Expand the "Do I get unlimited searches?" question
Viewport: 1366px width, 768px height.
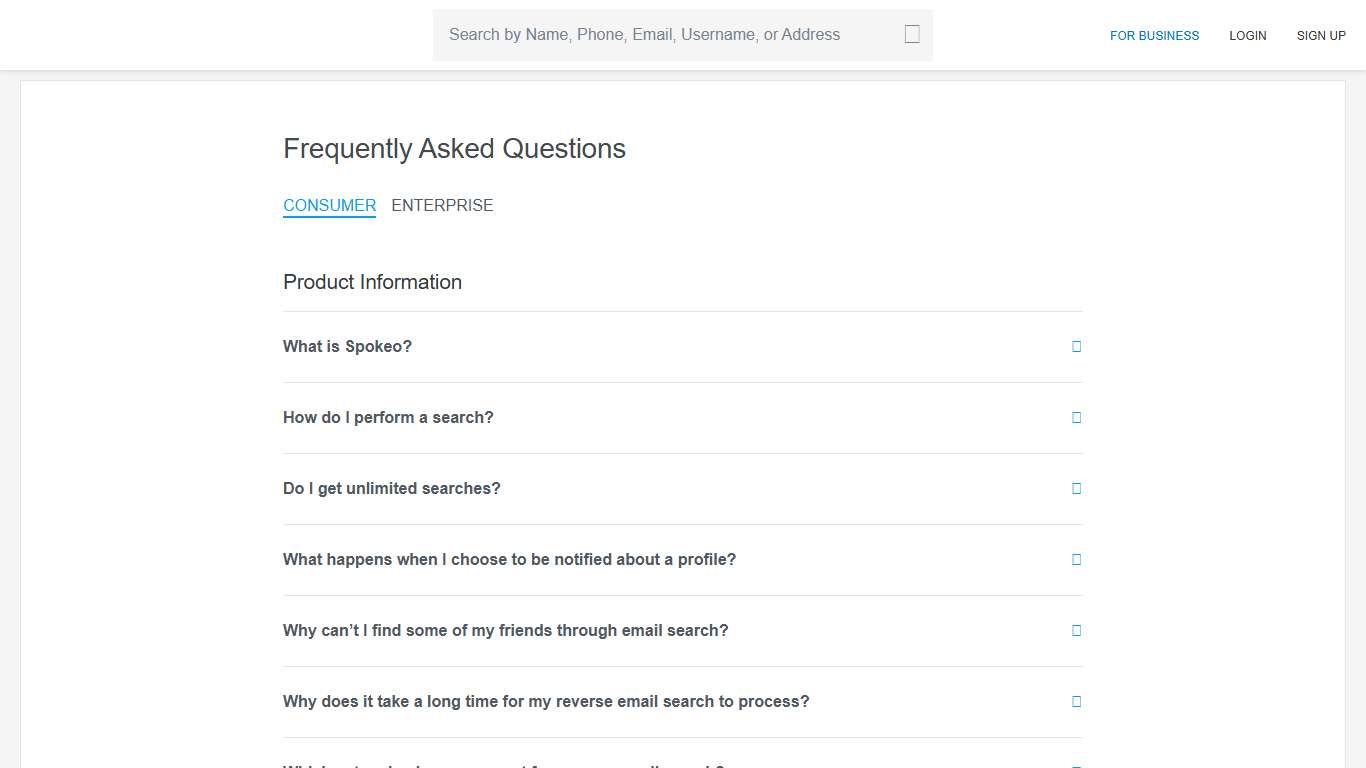tap(391, 488)
